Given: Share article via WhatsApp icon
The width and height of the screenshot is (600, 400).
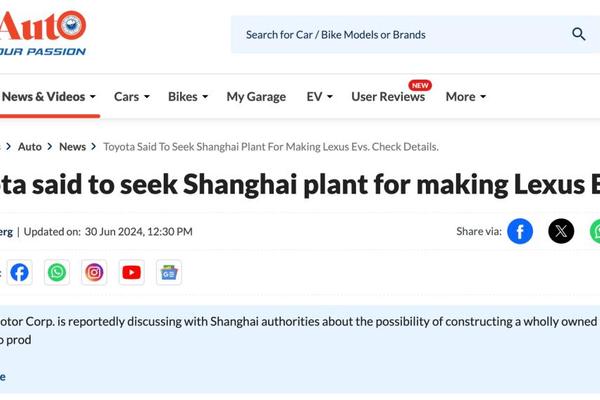Looking at the screenshot, I should tap(595, 231).
